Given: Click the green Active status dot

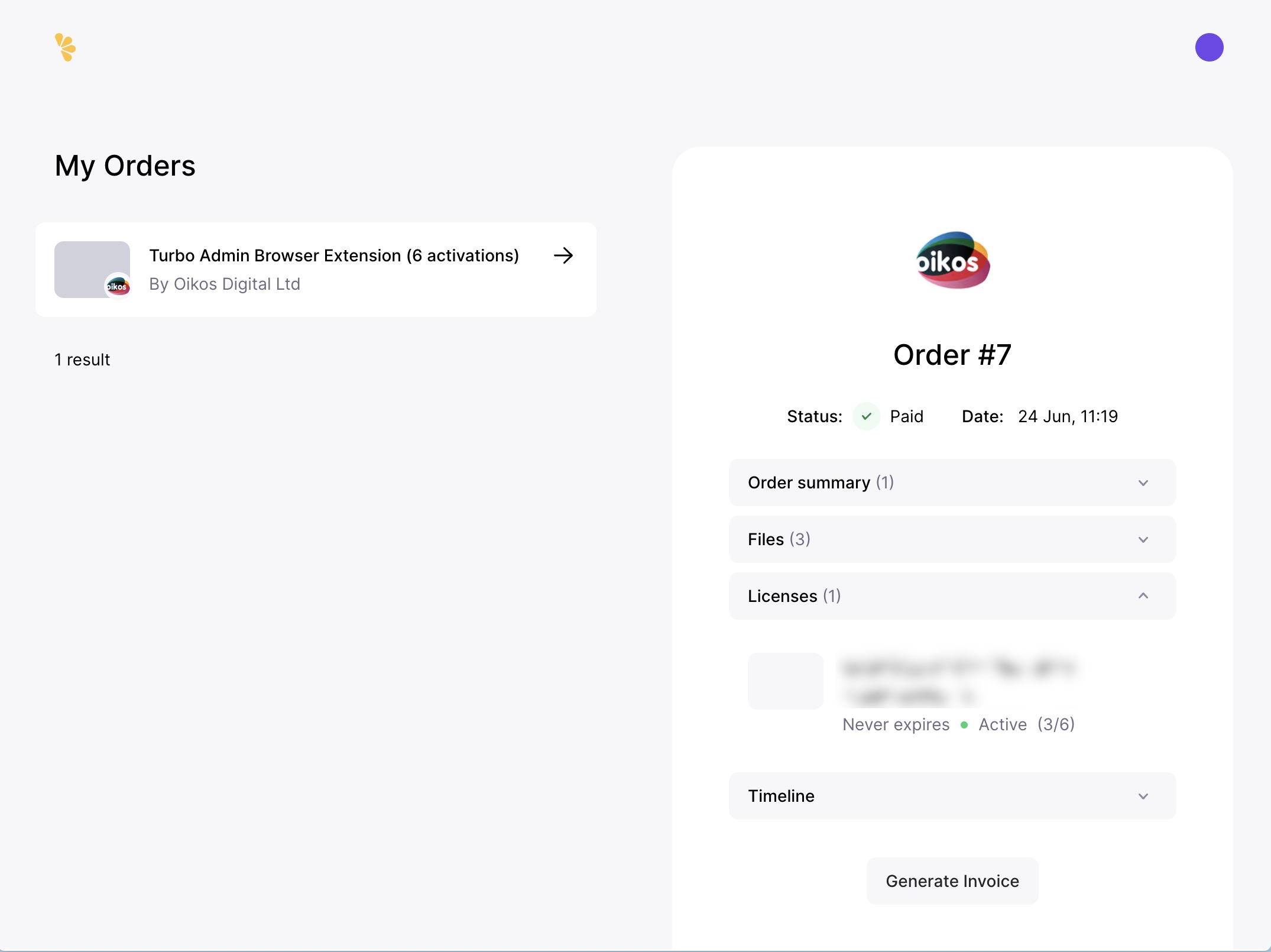Looking at the screenshot, I should point(964,725).
